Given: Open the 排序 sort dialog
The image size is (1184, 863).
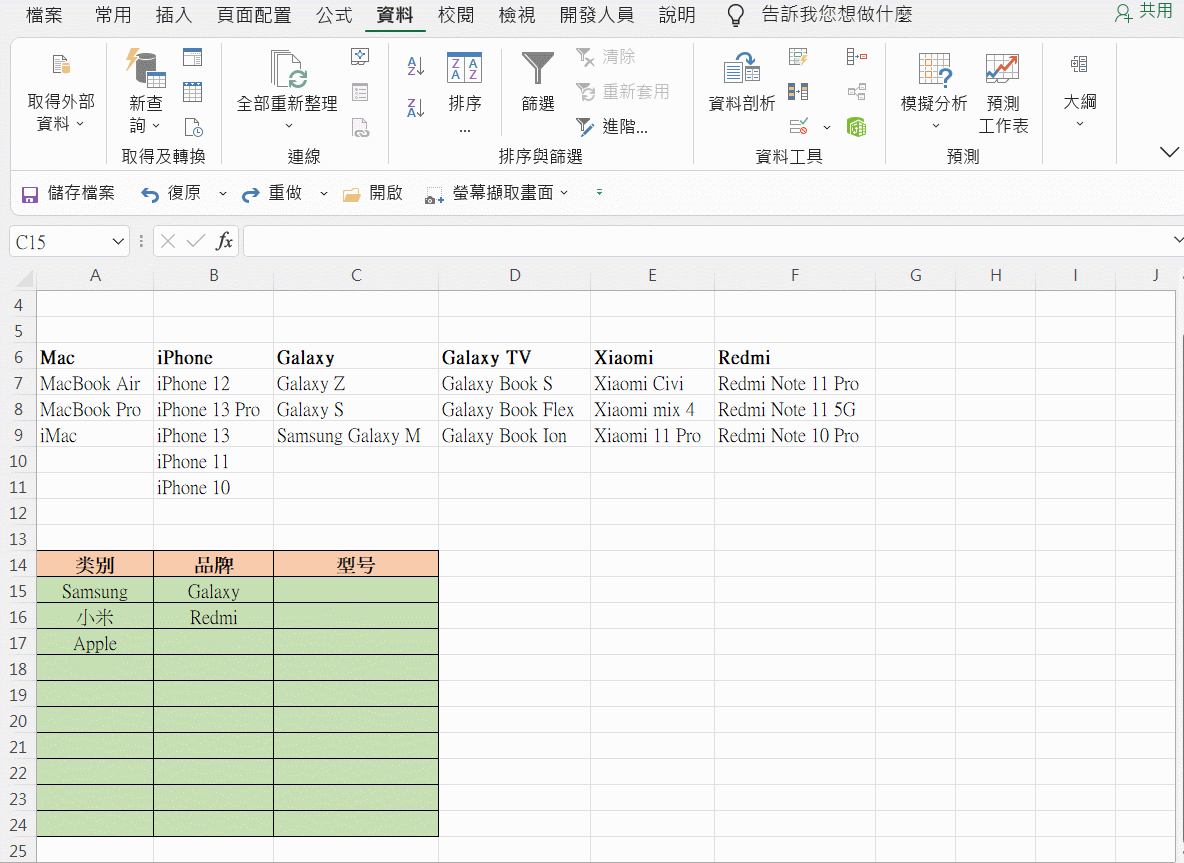Looking at the screenshot, I should tap(464, 91).
